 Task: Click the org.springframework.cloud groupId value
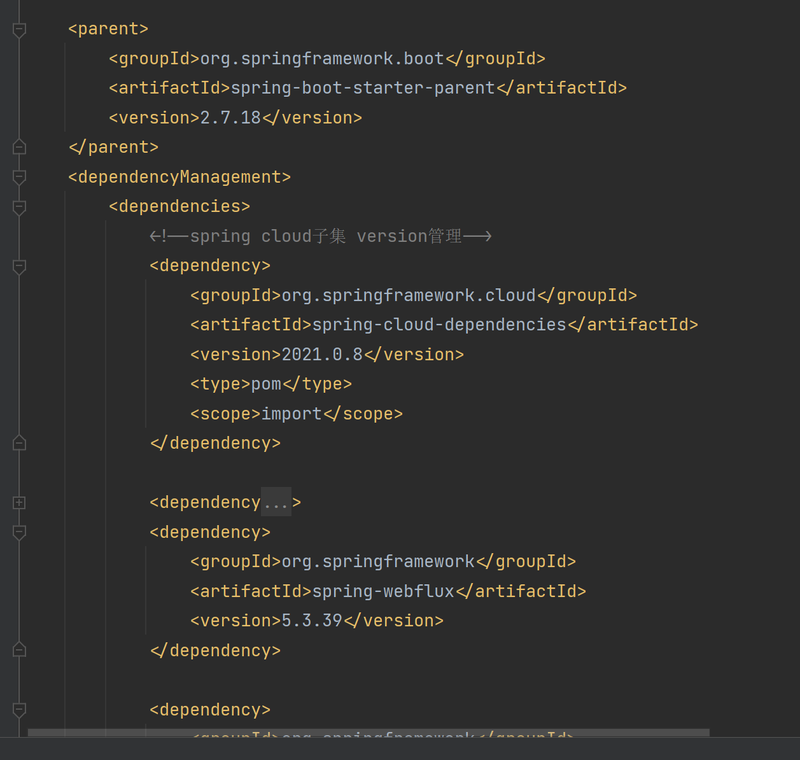point(408,296)
